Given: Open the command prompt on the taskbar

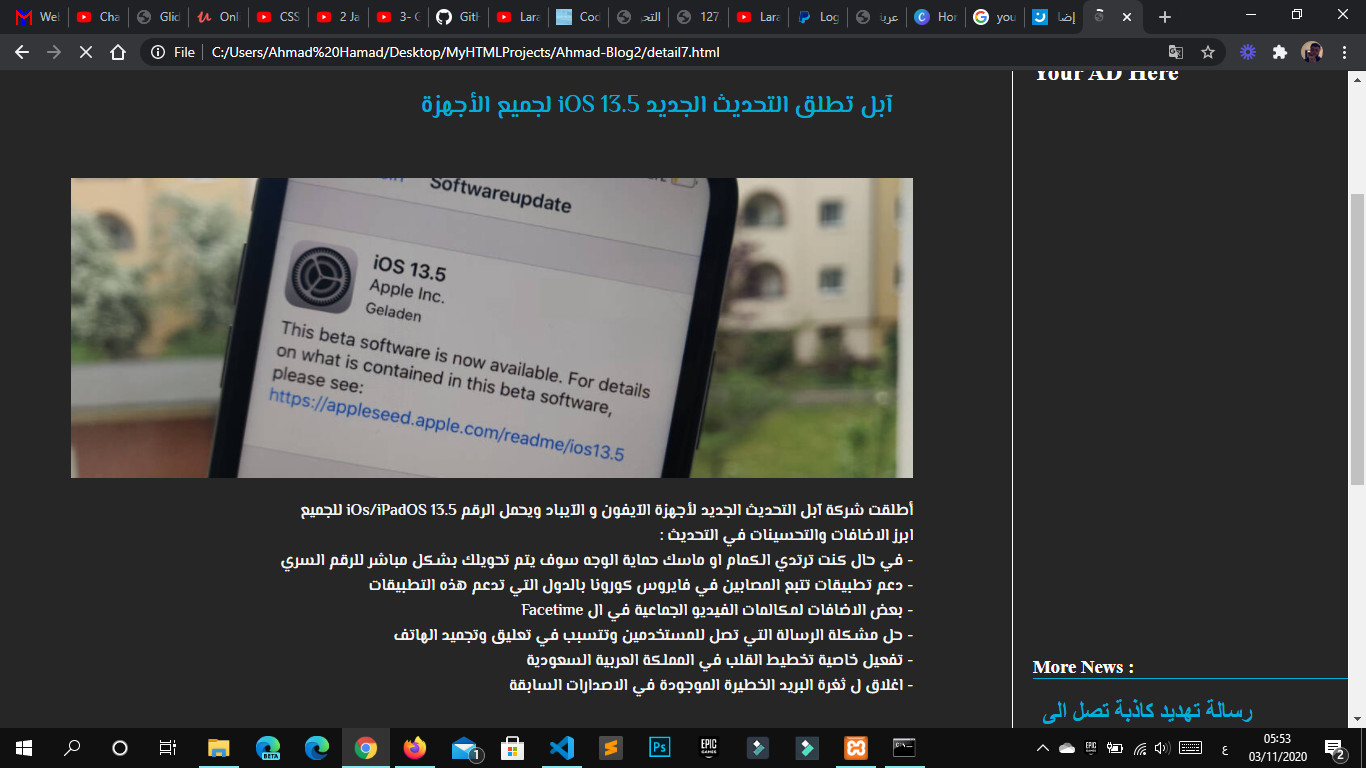Looking at the screenshot, I should 904,748.
